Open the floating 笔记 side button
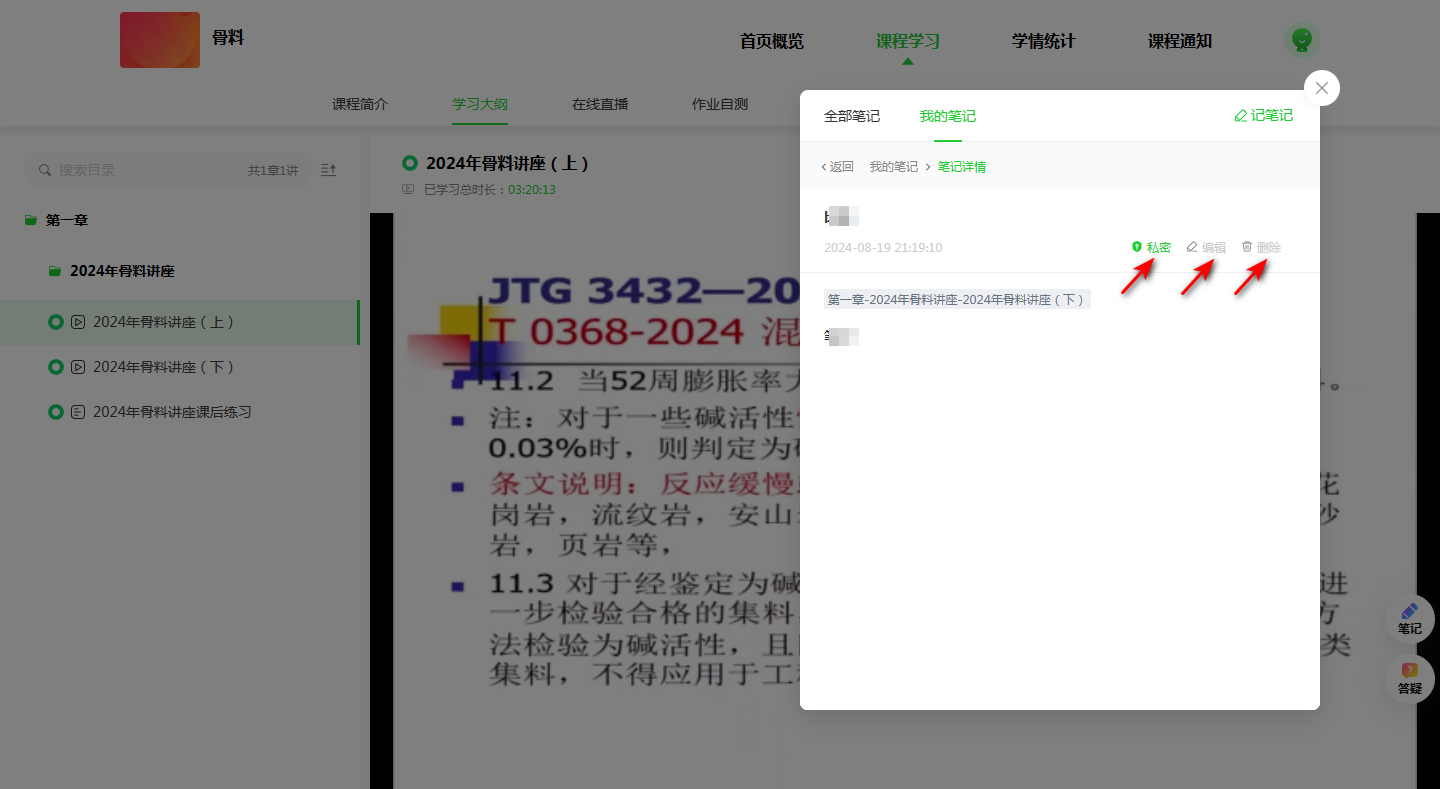This screenshot has height=789, width=1440. (1409, 618)
